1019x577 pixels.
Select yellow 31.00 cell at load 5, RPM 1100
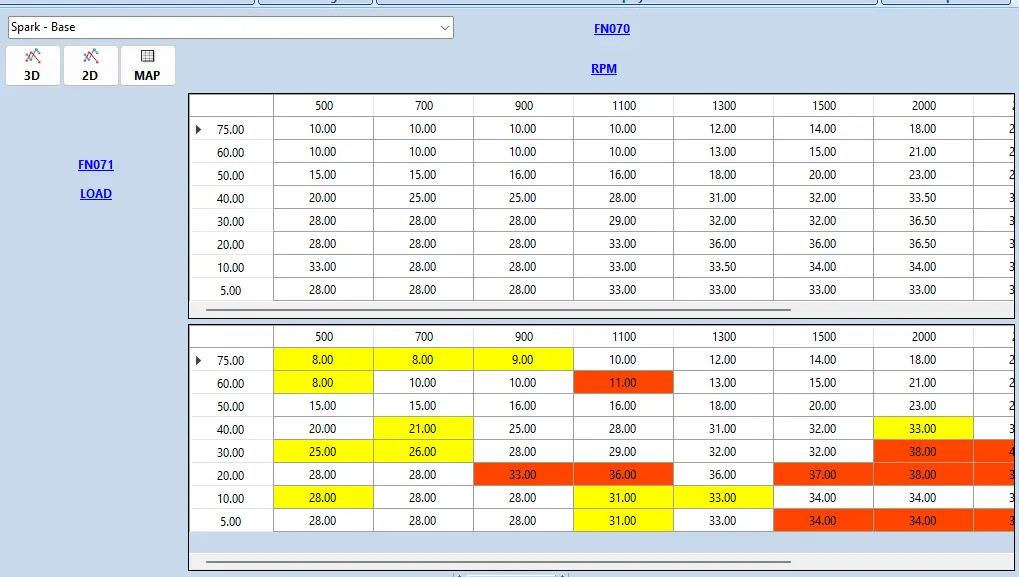[x=623, y=521]
